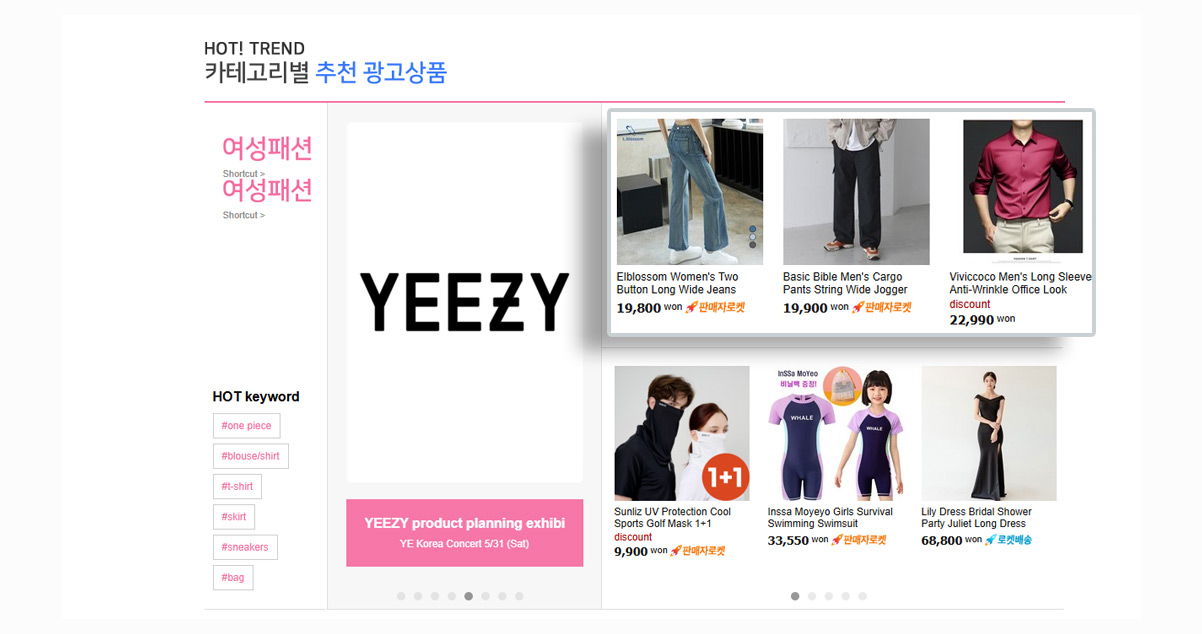This screenshot has width=1202, height=634.
Task: Click the rocket badge under Basic Bible cargo pants
Action: click(x=882, y=307)
